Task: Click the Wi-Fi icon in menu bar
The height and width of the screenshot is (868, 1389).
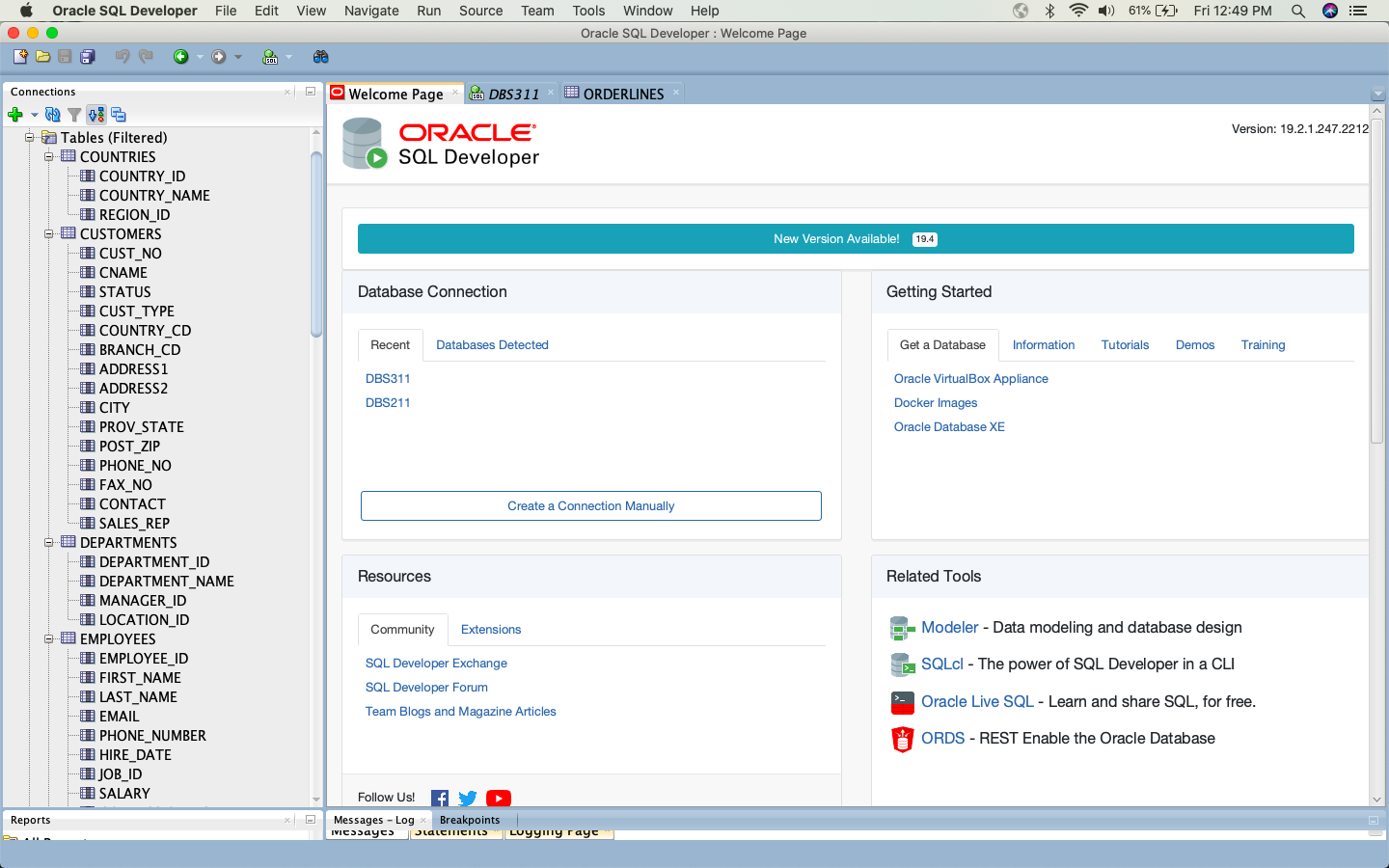Action: (x=1078, y=11)
